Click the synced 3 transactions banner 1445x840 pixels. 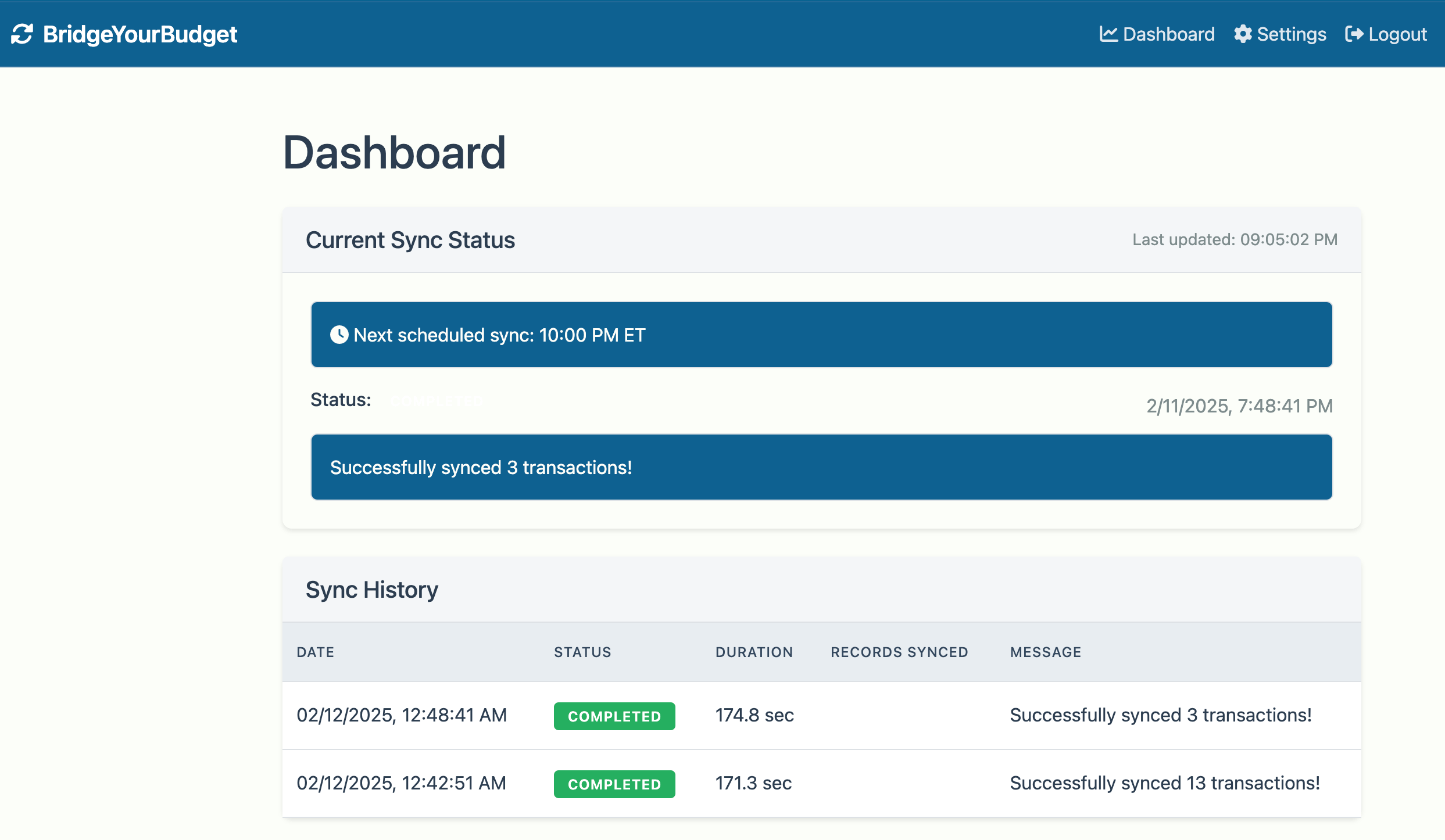click(x=822, y=467)
